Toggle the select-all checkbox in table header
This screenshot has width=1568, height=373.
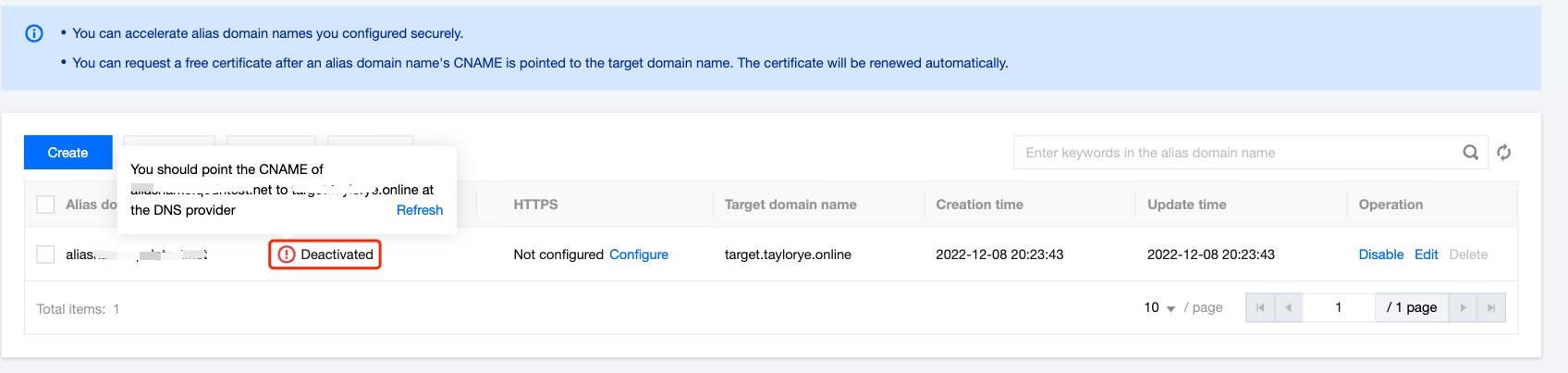(x=45, y=205)
